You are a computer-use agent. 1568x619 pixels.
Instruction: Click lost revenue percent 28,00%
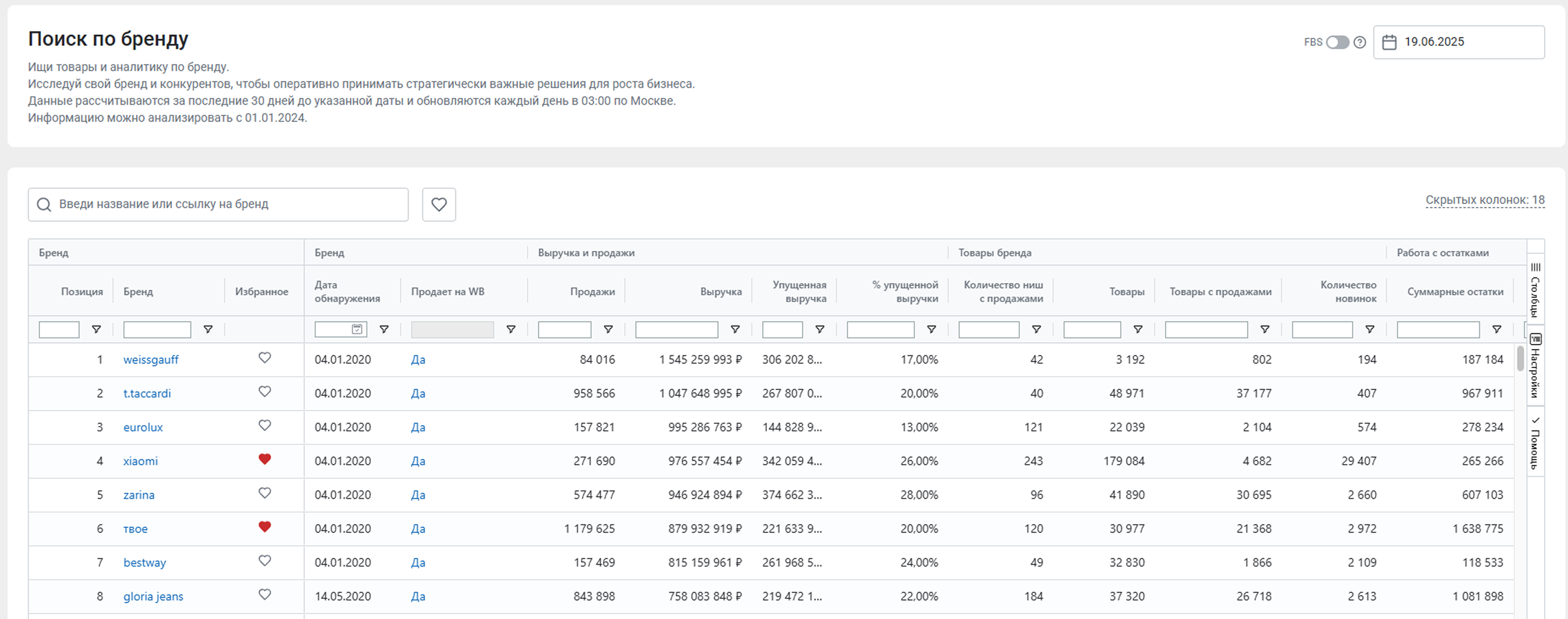919,495
